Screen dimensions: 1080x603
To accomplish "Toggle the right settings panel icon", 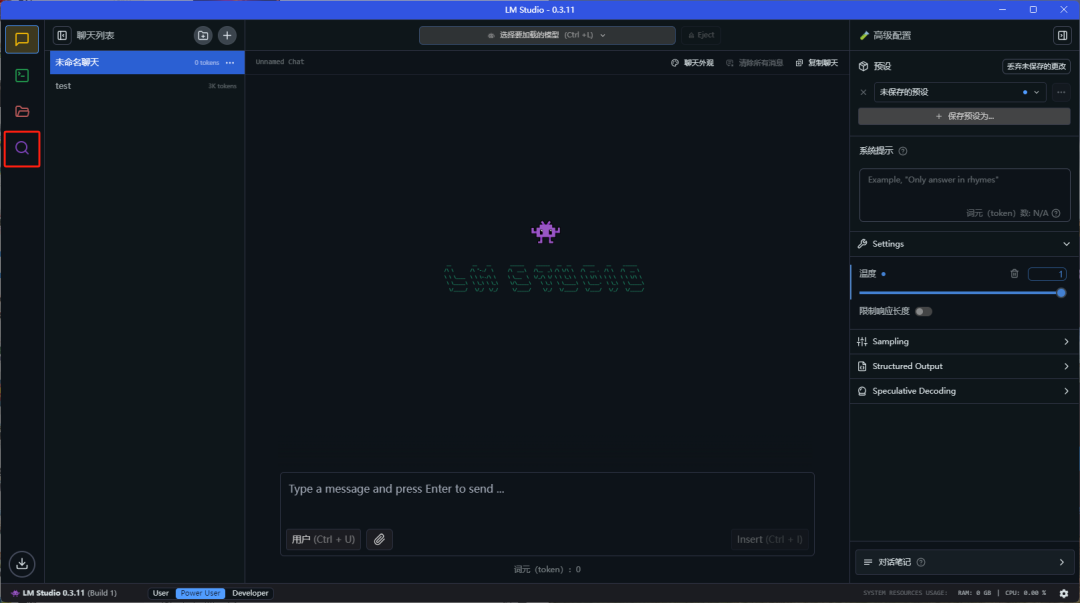I will [x=1062, y=35].
